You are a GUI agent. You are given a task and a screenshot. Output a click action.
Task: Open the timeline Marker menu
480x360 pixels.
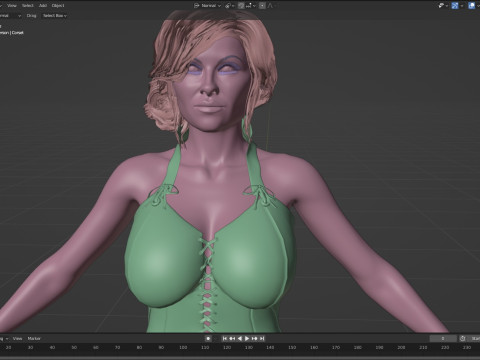click(x=34, y=339)
